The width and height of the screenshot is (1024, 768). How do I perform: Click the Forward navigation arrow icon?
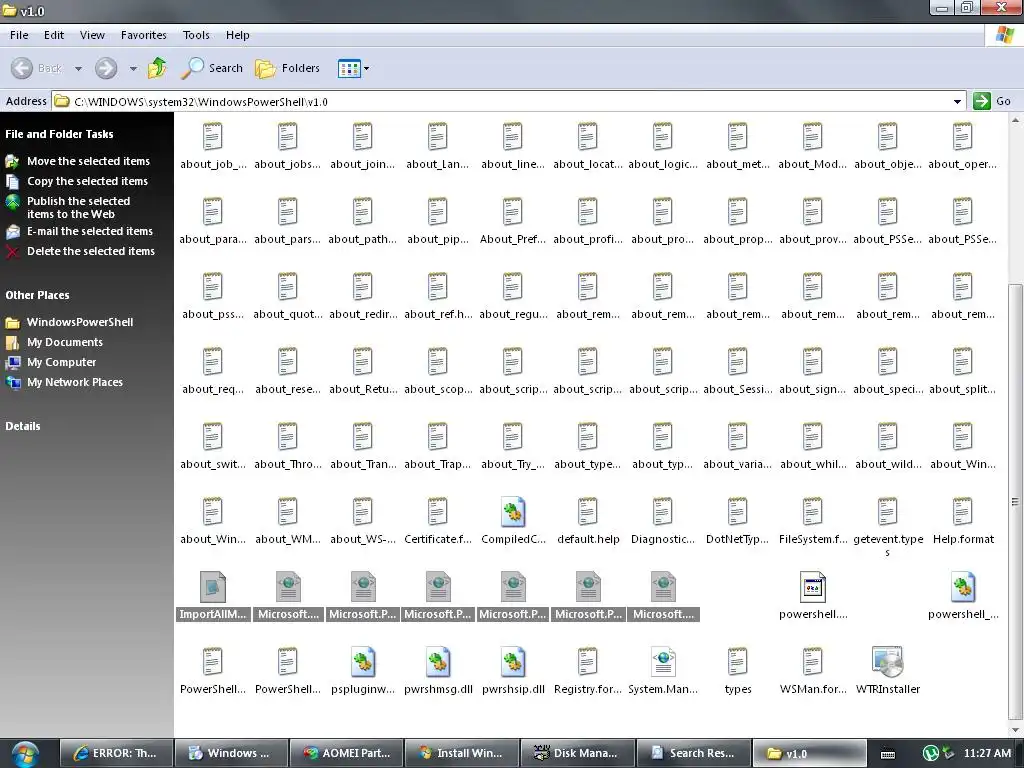point(106,68)
